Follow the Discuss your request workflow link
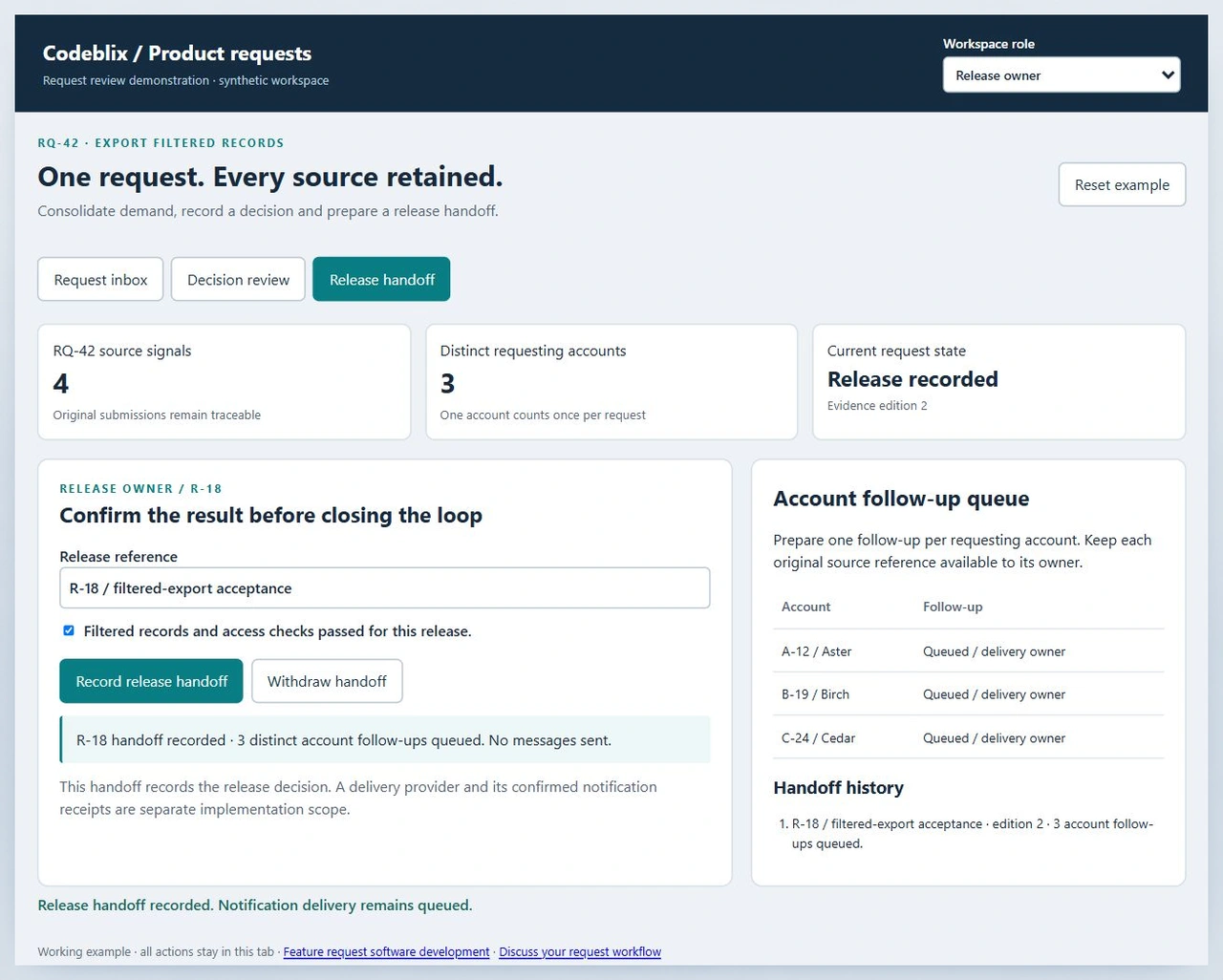Image resolution: width=1223 pixels, height=980 pixels. point(580,952)
